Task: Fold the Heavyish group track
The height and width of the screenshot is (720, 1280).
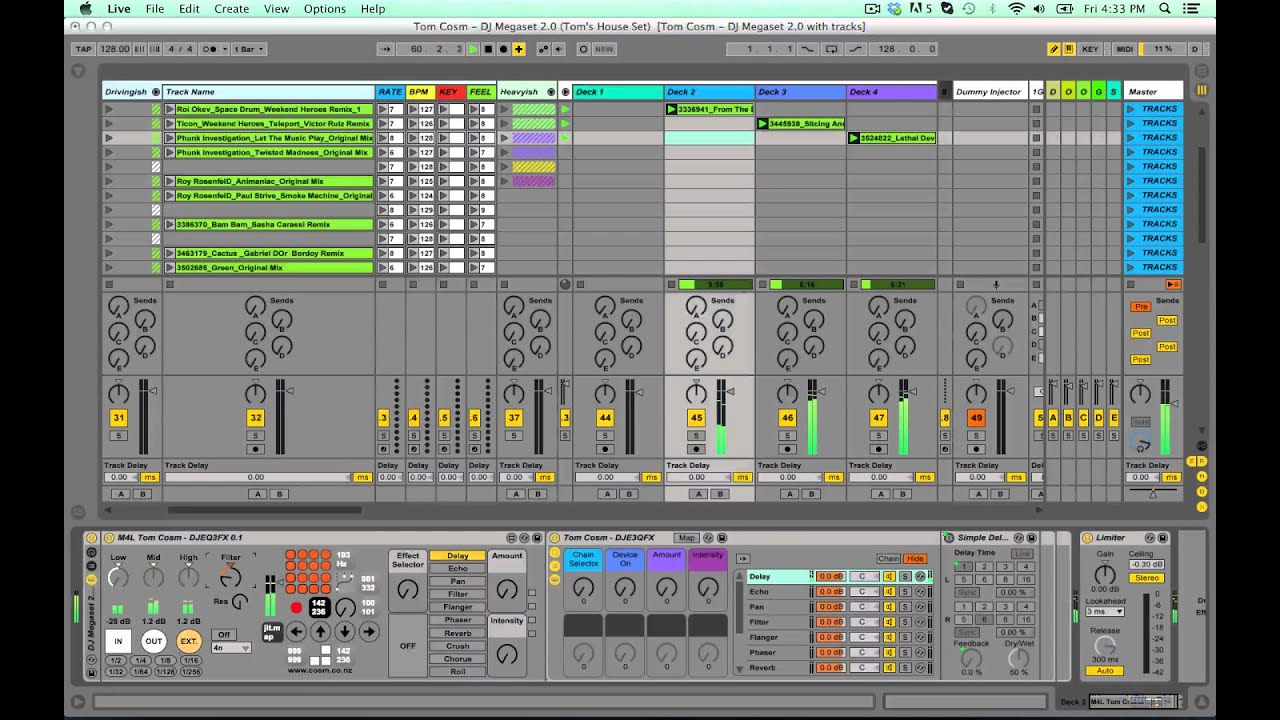Action: pos(550,92)
